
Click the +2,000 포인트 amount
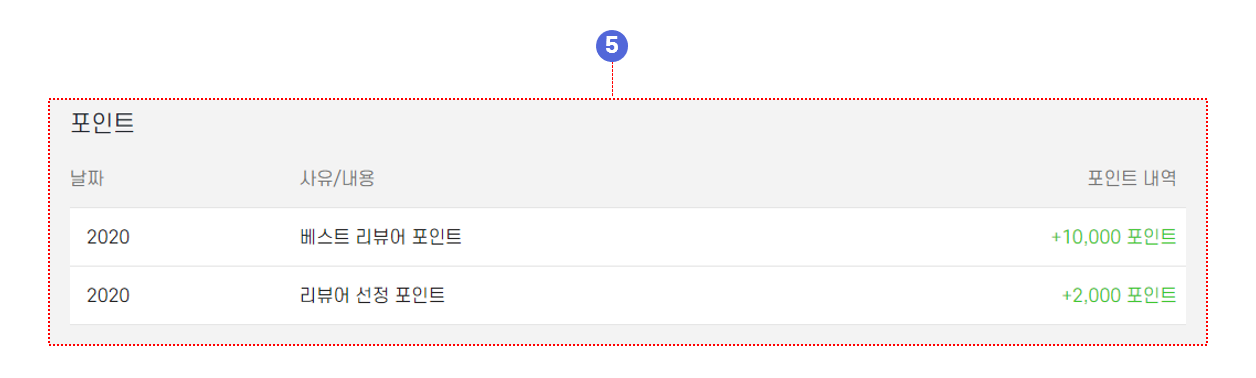click(x=1119, y=295)
